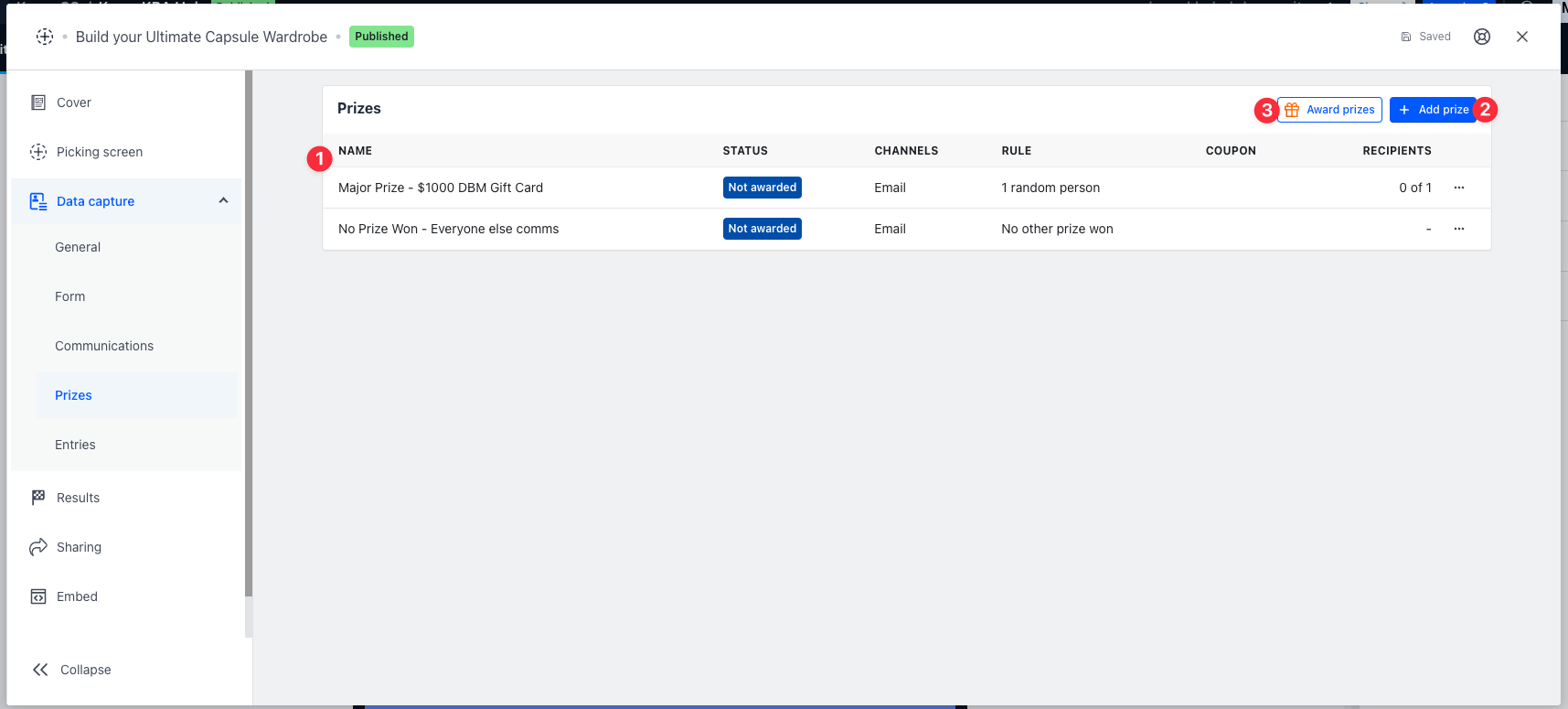Click the Picking screen target icon
This screenshot has width=1568, height=709.
(x=38, y=152)
